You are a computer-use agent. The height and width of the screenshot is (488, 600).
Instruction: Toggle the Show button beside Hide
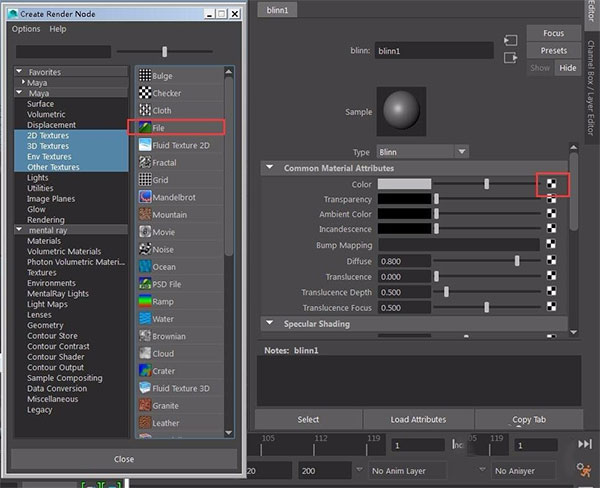(540, 67)
